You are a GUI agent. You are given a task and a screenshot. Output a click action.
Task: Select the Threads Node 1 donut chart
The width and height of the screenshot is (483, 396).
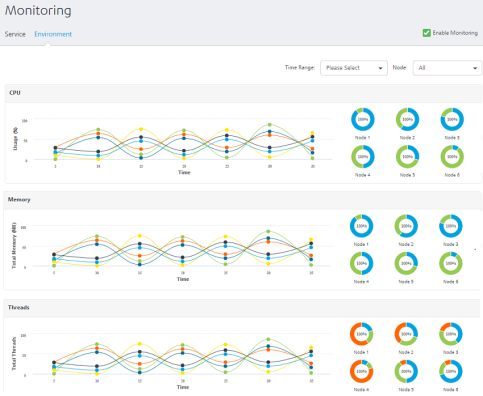pos(361,334)
